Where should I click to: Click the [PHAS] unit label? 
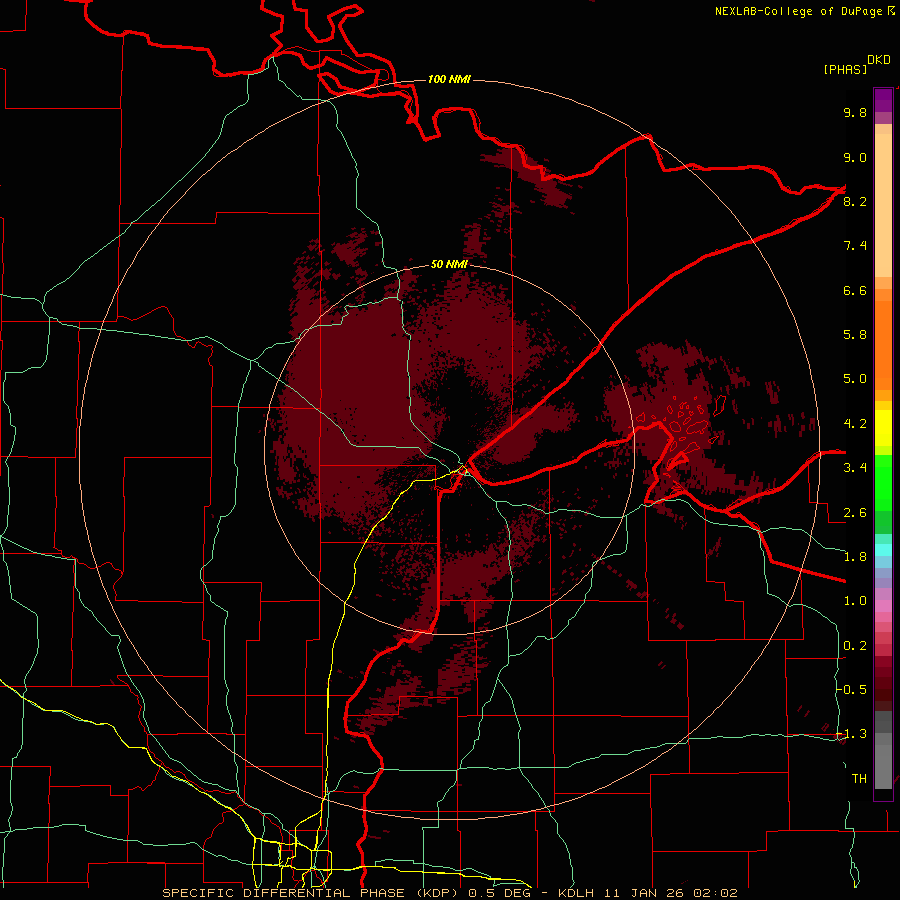click(x=845, y=69)
